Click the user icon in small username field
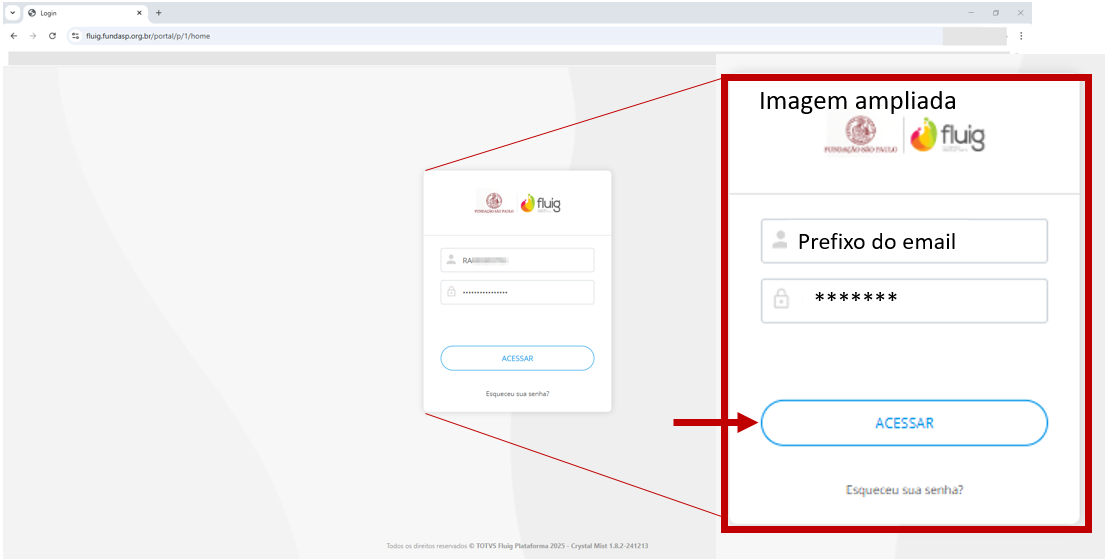The height and width of the screenshot is (559, 1106). pos(451,260)
